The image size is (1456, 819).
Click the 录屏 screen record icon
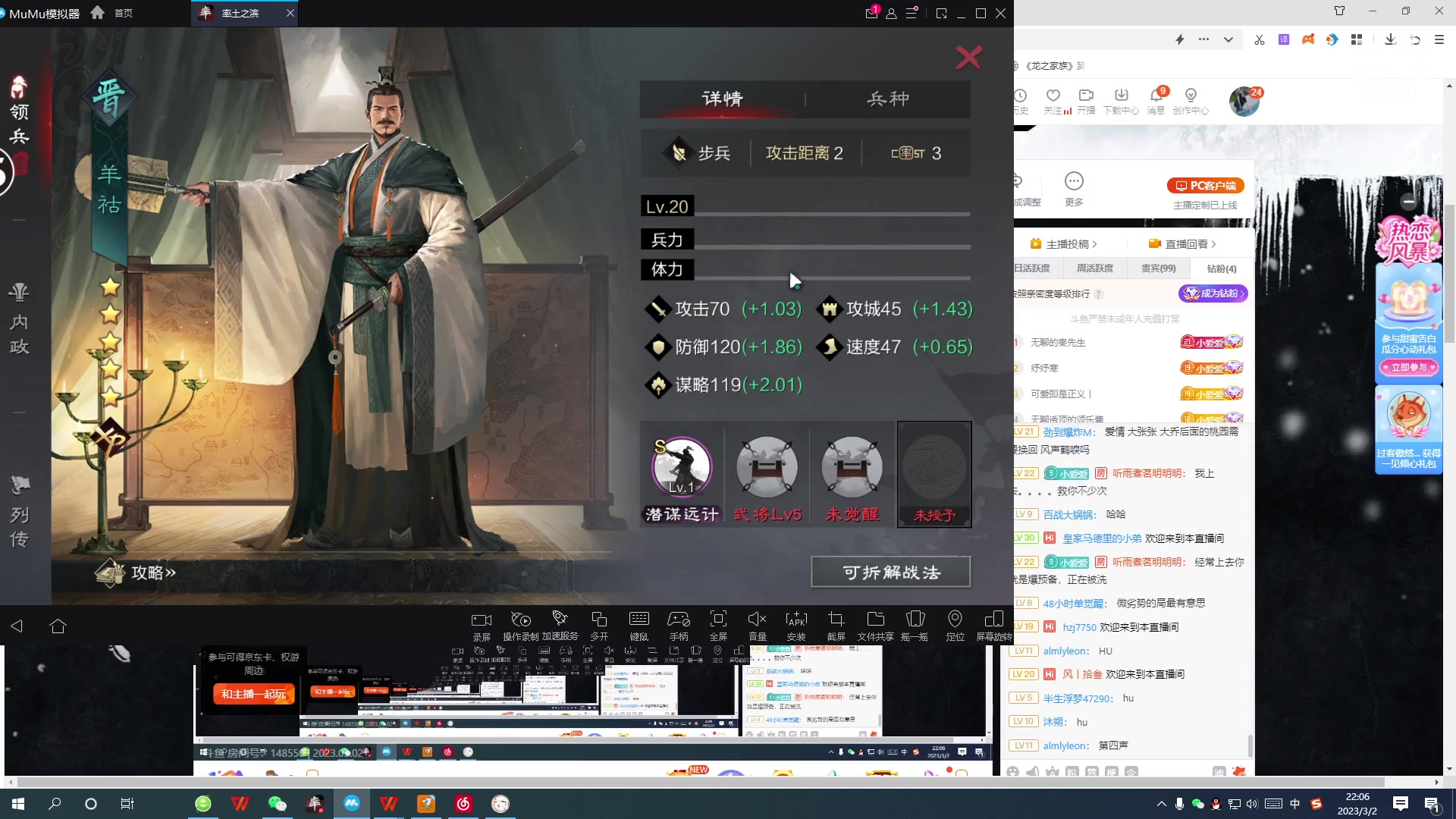coord(482,620)
